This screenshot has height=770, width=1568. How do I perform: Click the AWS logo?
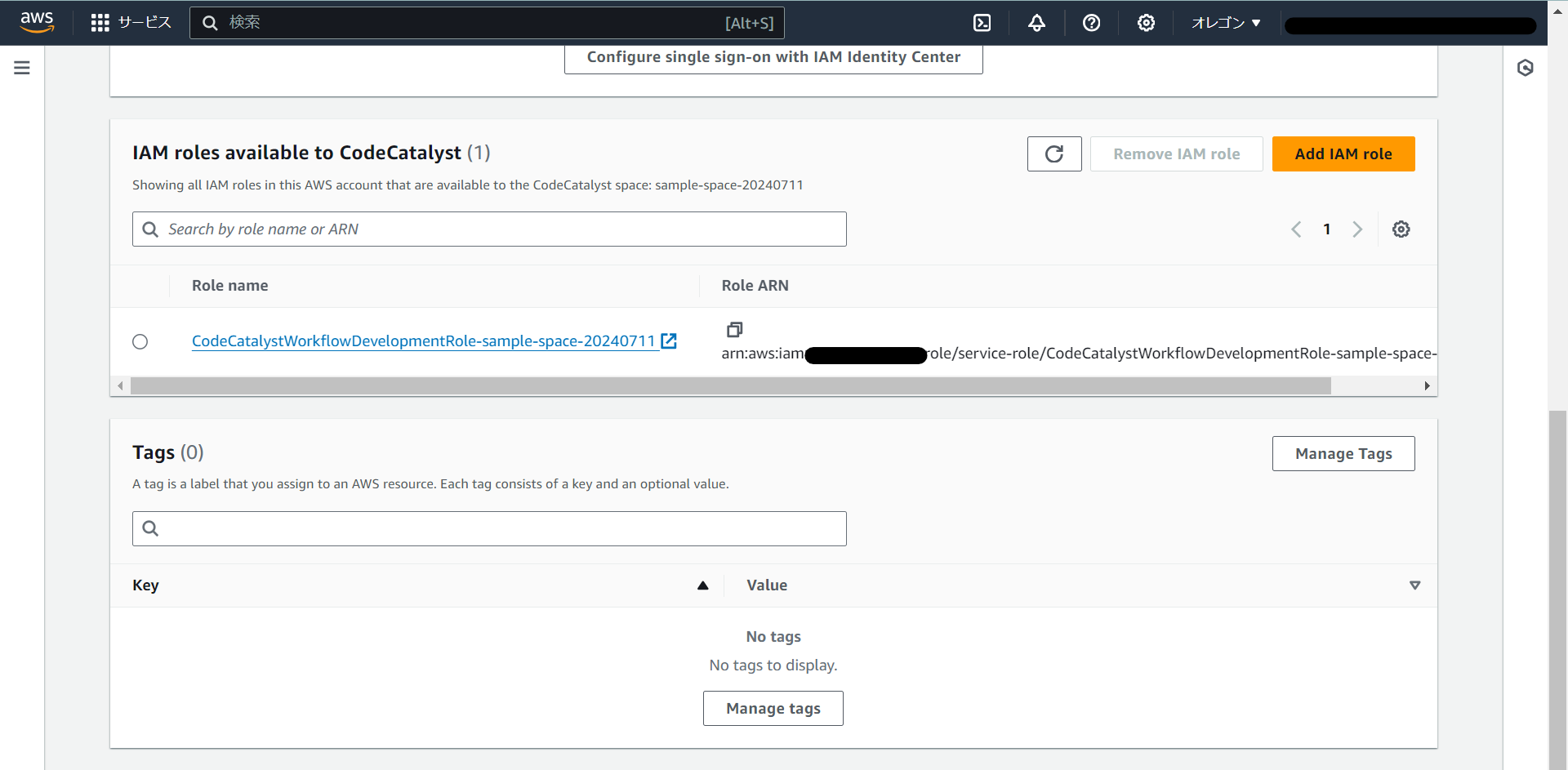(36, 22)
